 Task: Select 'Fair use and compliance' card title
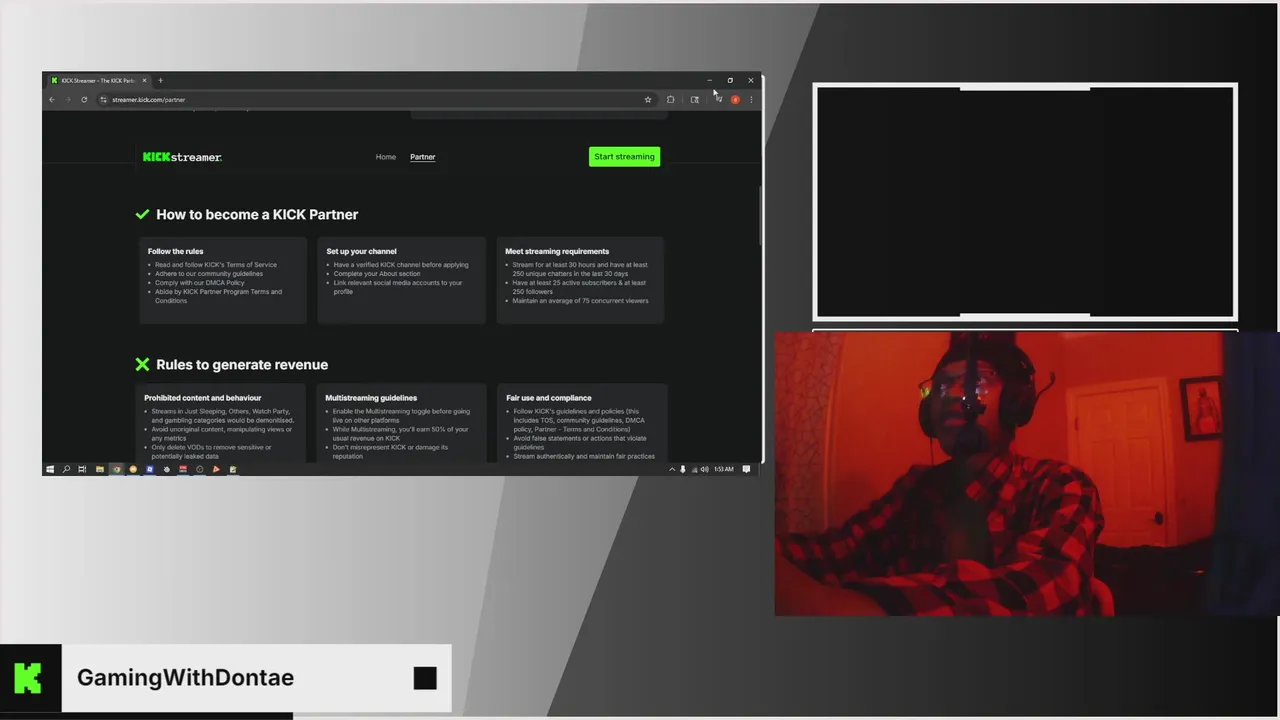point(549,398)
